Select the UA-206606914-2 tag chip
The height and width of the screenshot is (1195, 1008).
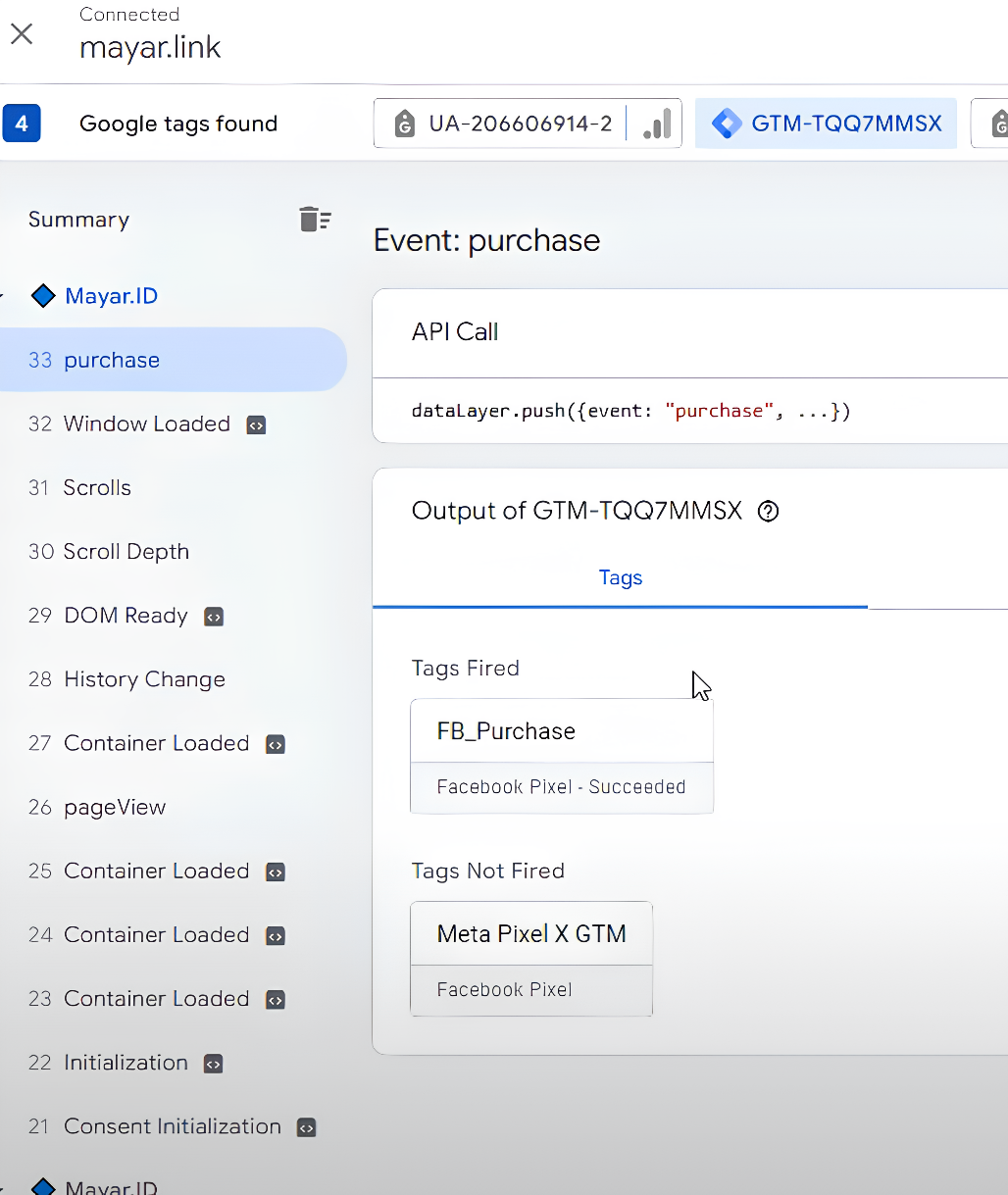pyautogui.click(x=528, y=124)
